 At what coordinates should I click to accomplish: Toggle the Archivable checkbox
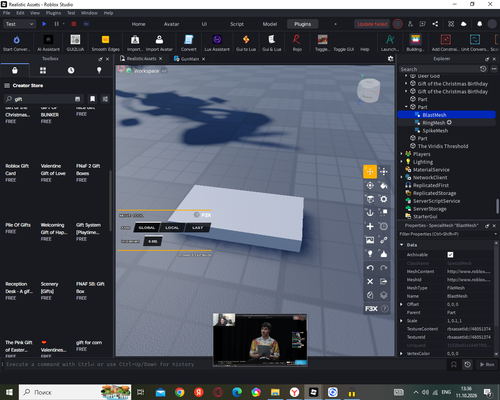[450, 255]
